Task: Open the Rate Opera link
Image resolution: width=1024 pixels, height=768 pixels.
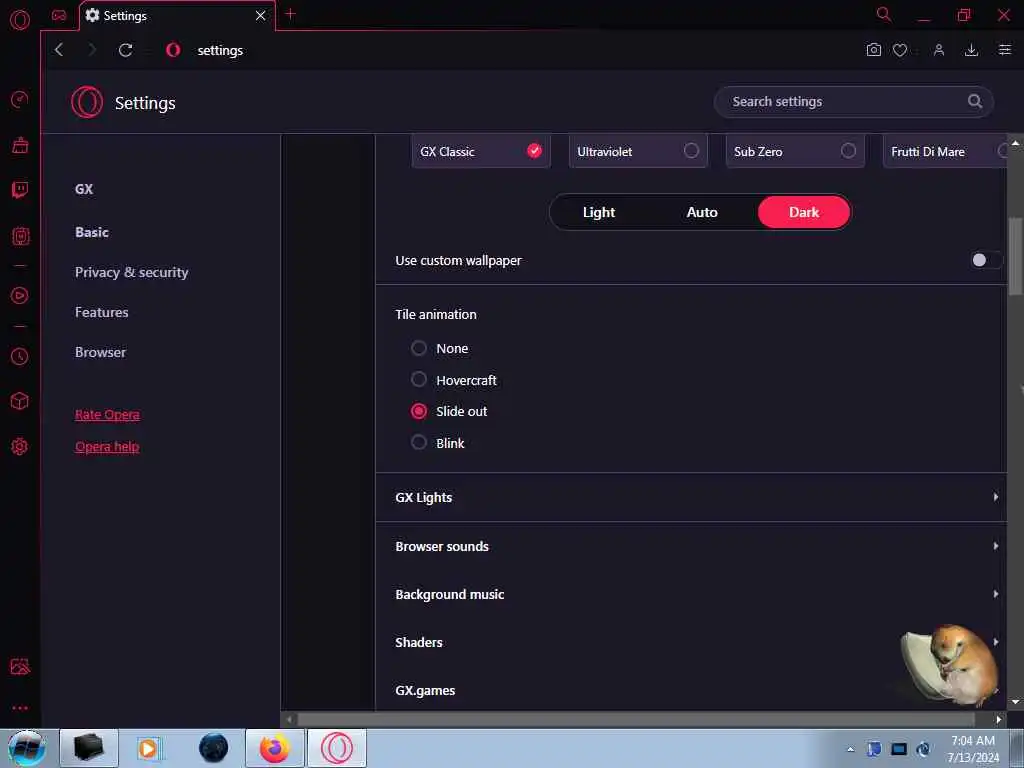Action: click(107, 415)
